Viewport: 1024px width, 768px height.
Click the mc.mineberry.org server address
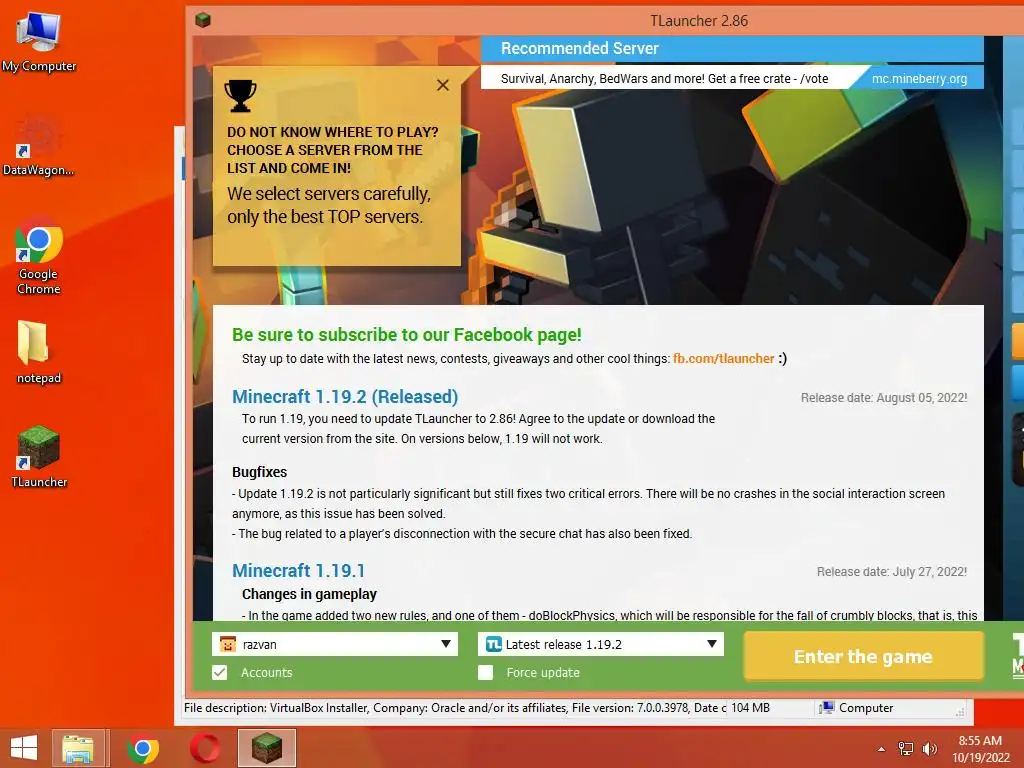click(920, 78)
